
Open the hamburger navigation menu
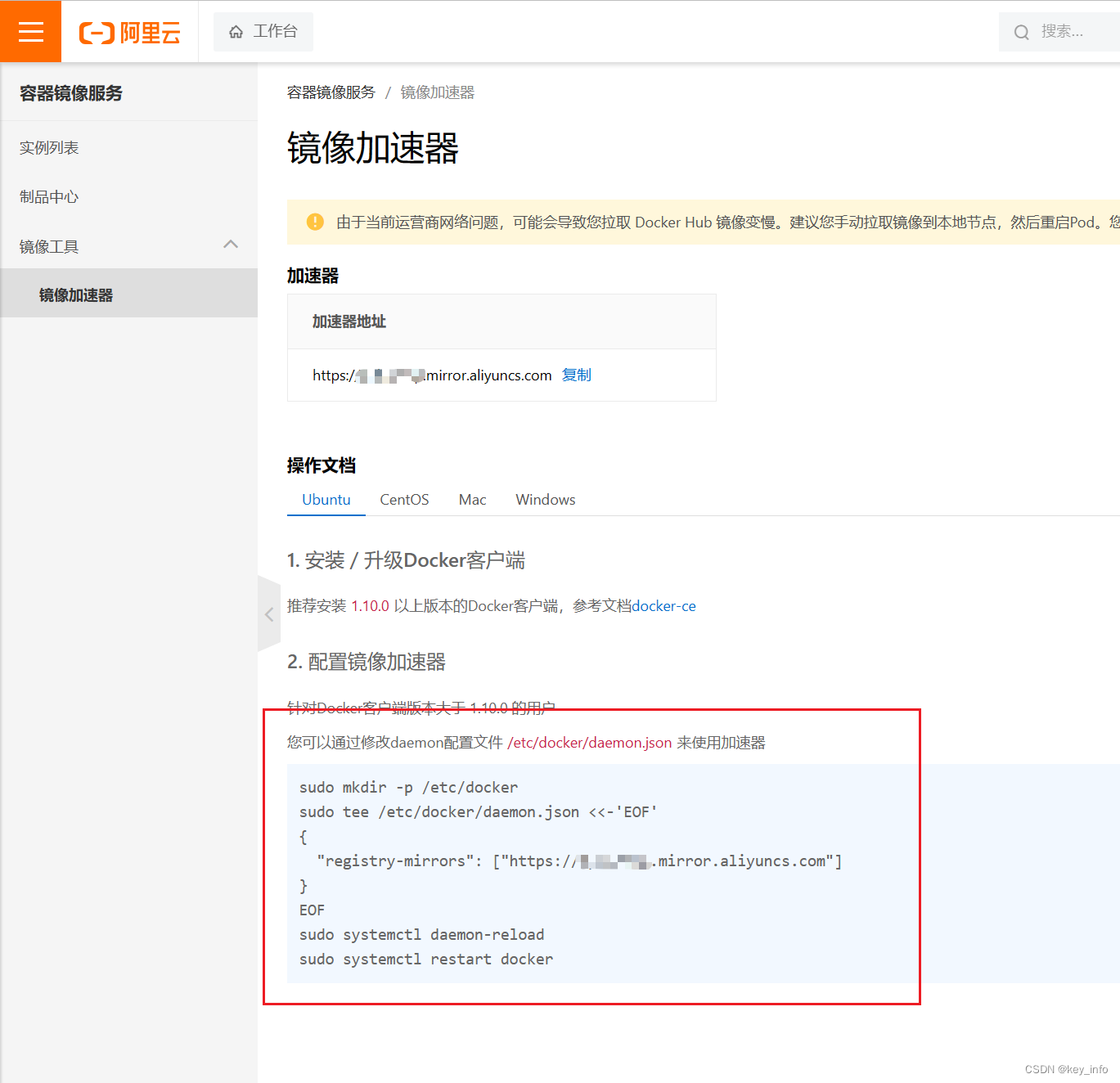tap(30, 31)
